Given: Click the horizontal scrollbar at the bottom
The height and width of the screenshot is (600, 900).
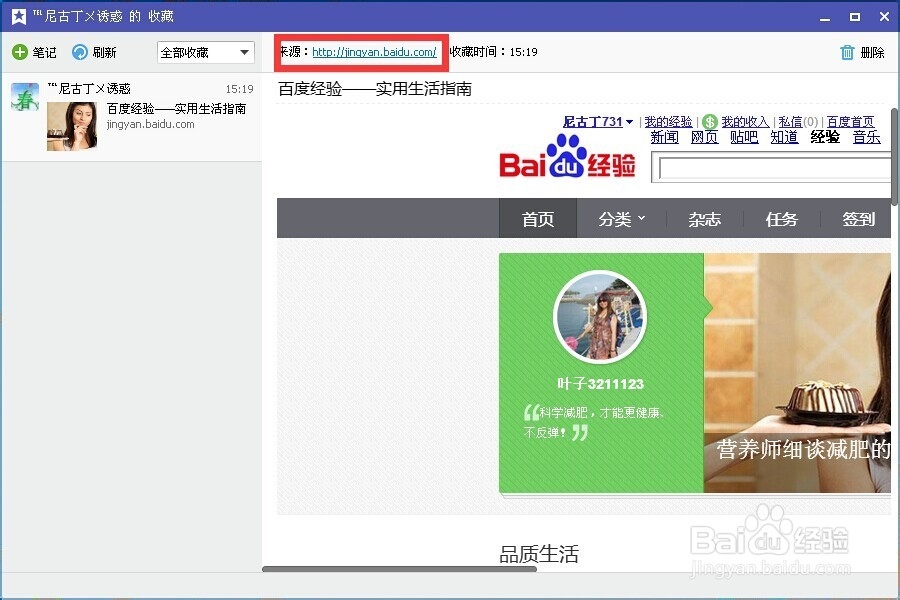Looking at the screenshot, I should 399,569.
